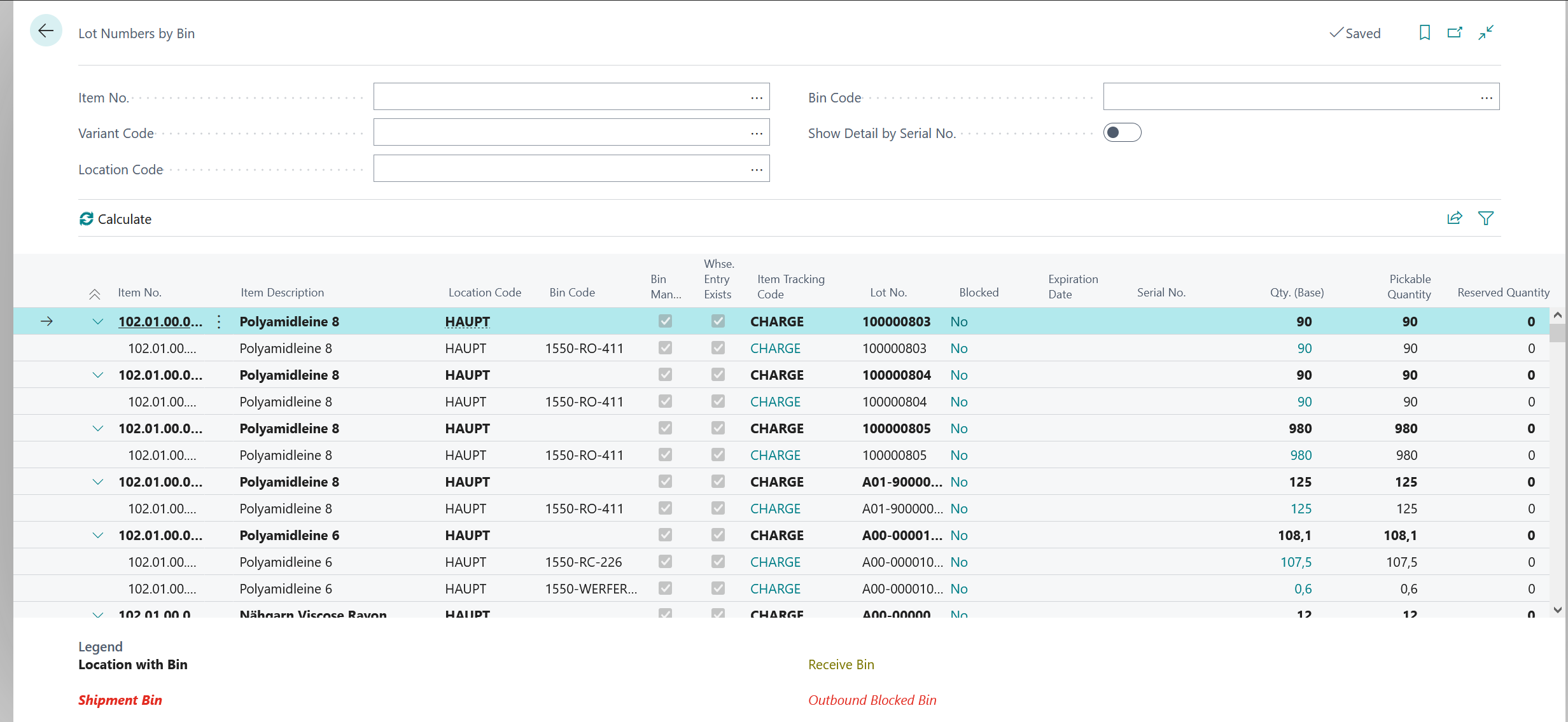The image size is (1568, 722).
Task: Open lookup dots in Bin Code field
Action: (x=1486, y=97)
